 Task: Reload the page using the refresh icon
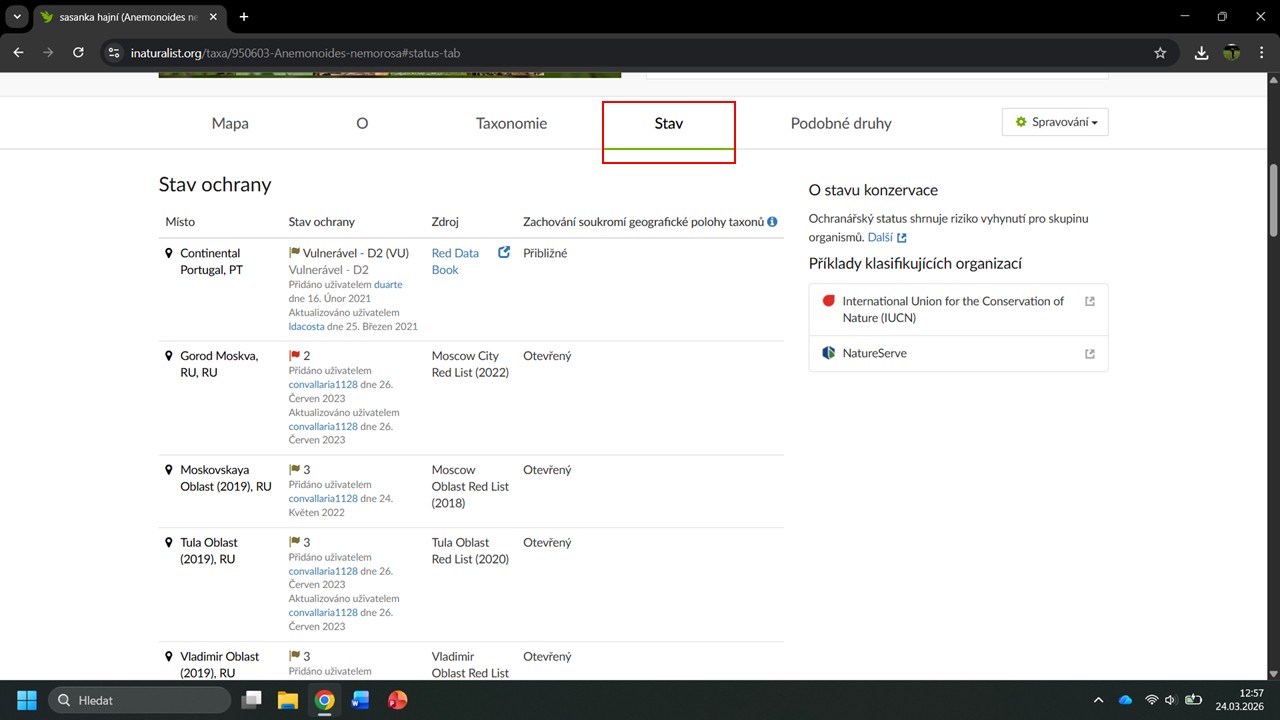click(x=78, y=53)
